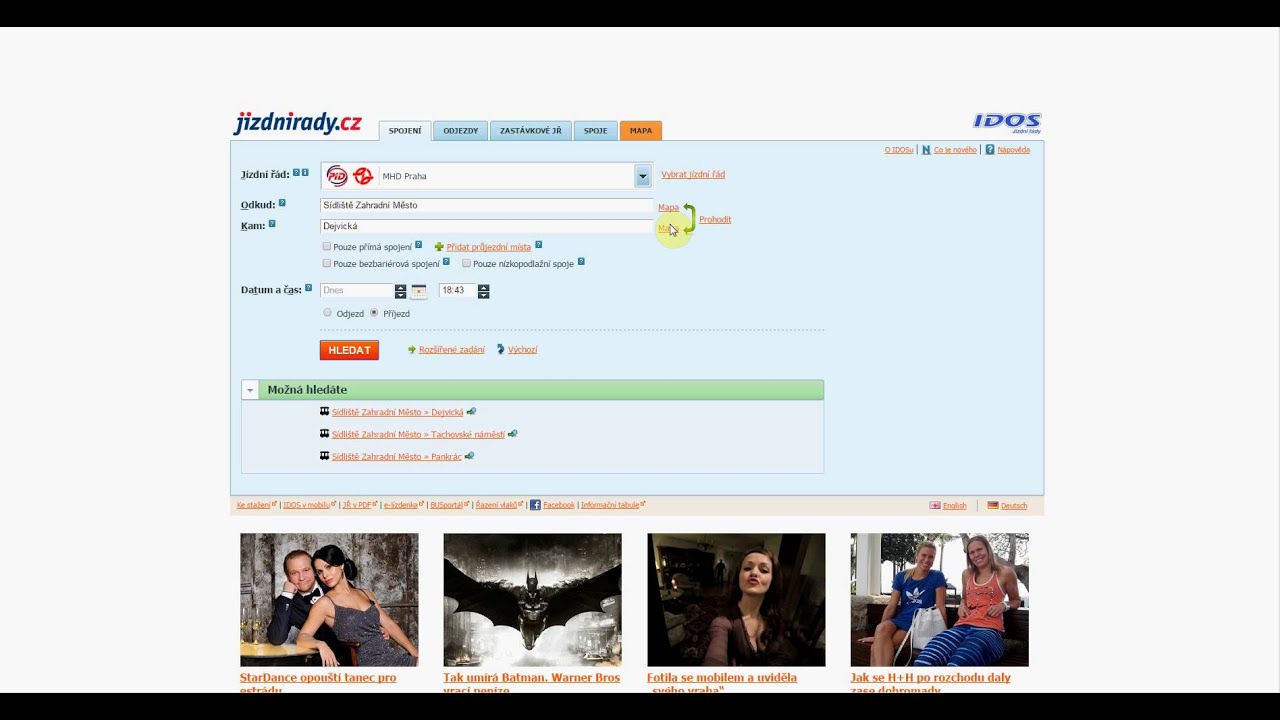Click help icon next to Odkud label

(x=282, y=203)
